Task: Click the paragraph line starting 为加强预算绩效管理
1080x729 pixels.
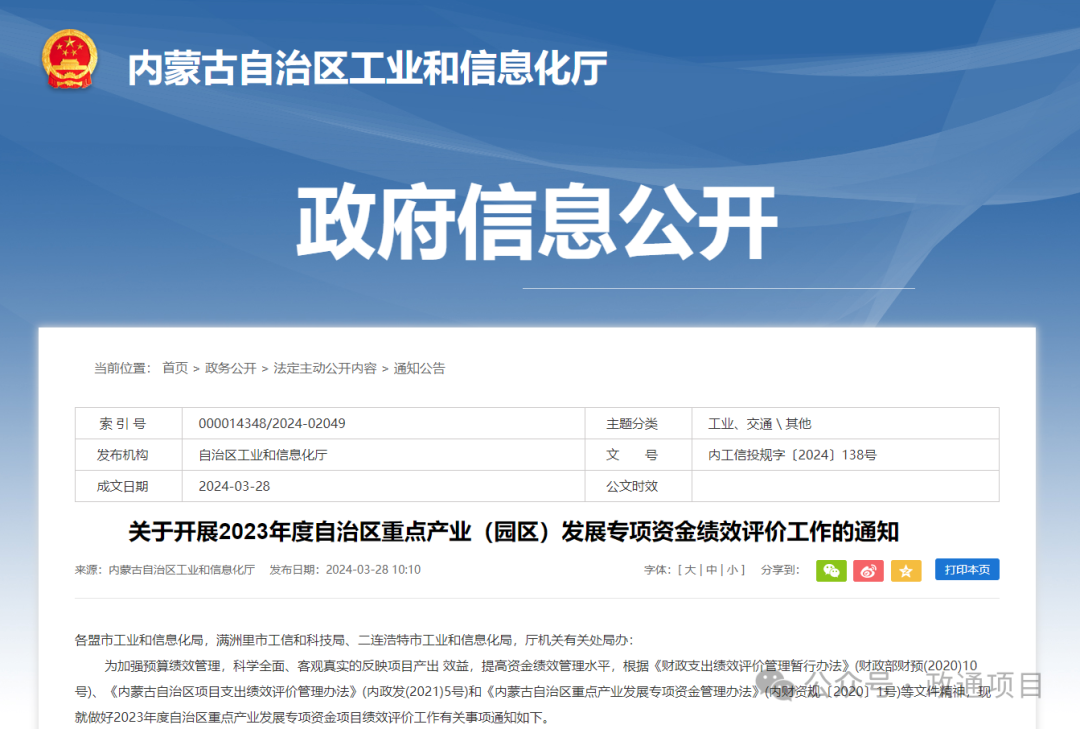Action: click(541, 666)
